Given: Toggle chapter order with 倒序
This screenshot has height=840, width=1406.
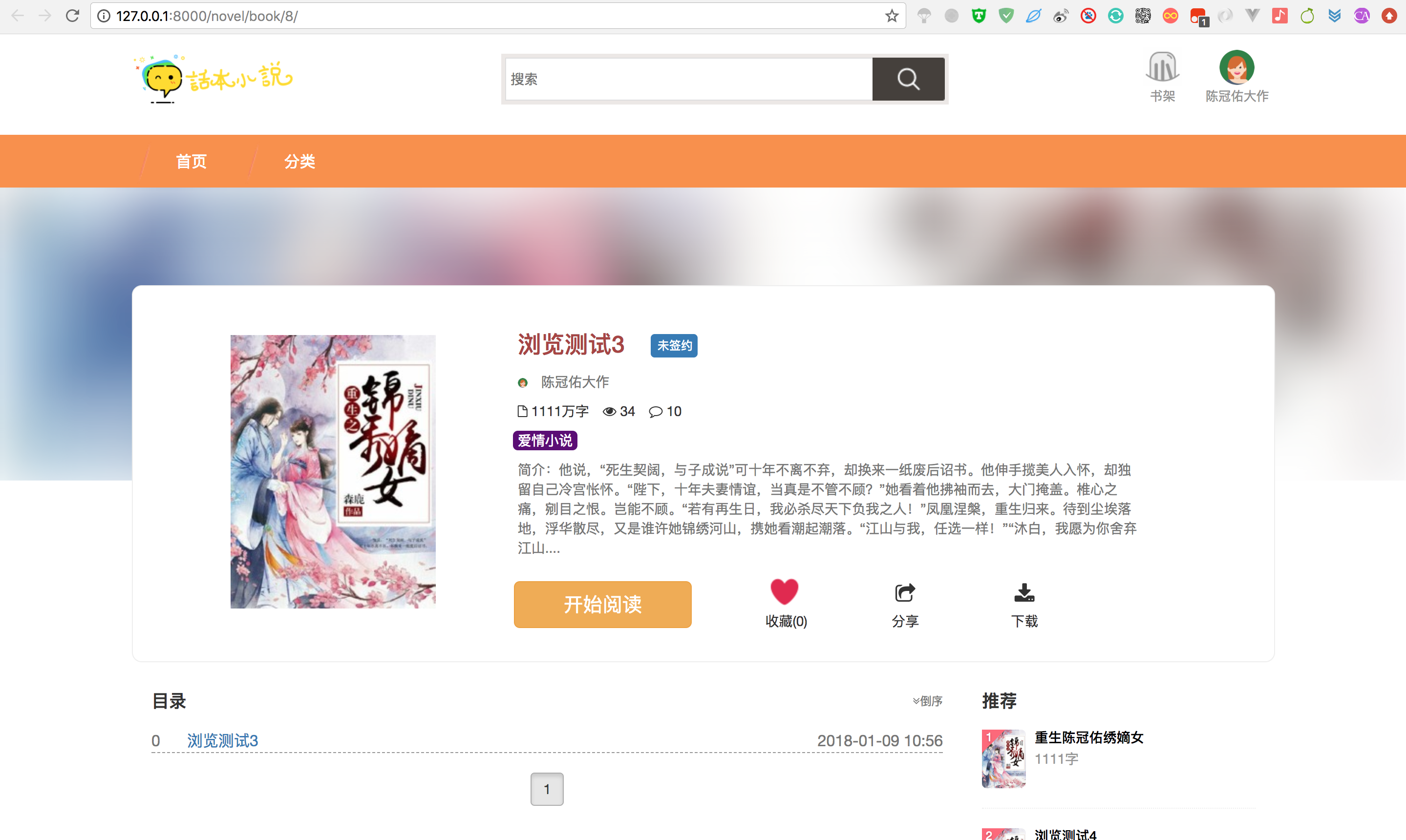Looking at the screenshot, I should point(928,701).
